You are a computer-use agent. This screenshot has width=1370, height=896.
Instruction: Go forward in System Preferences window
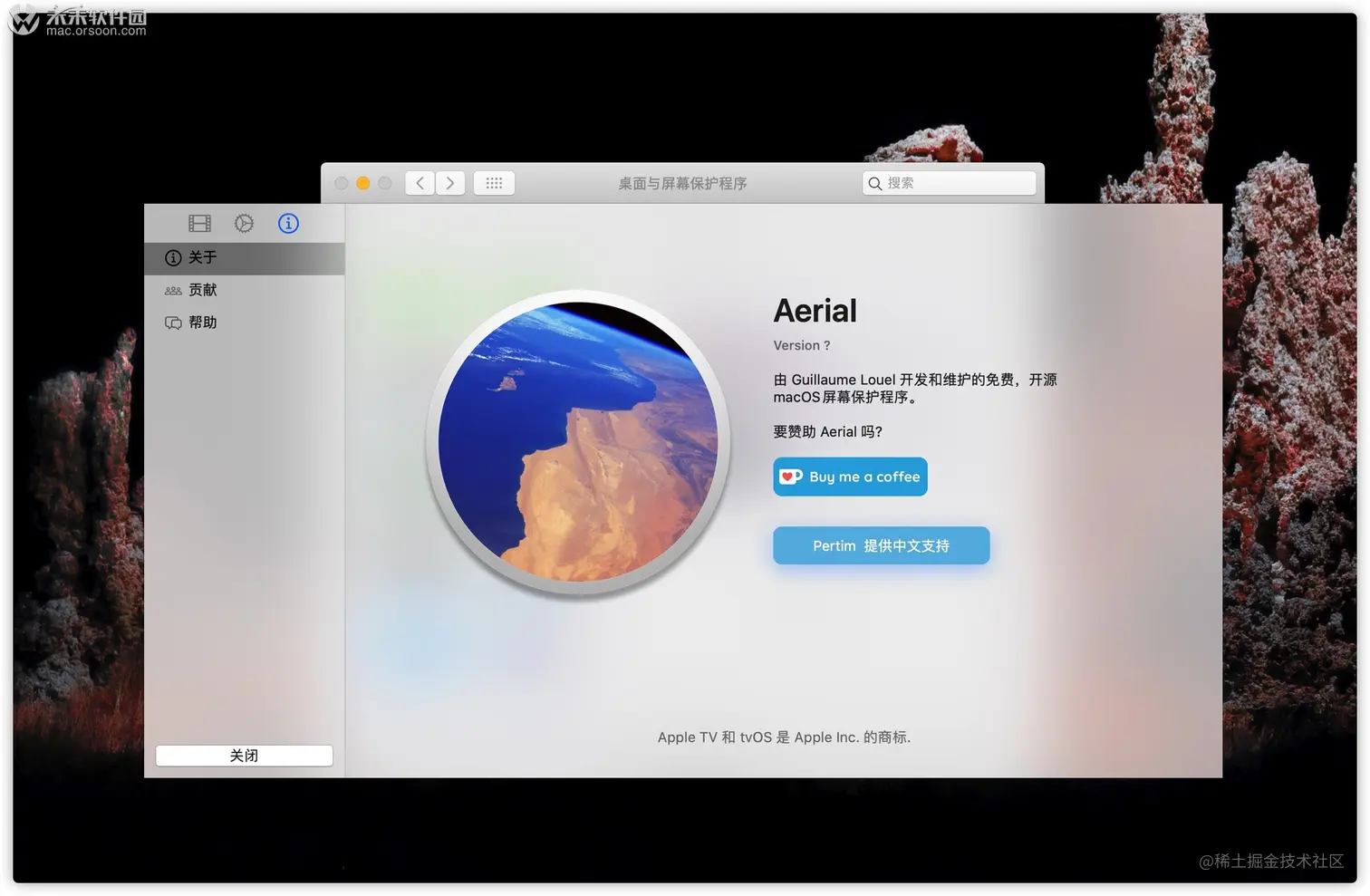pos(450,183)
